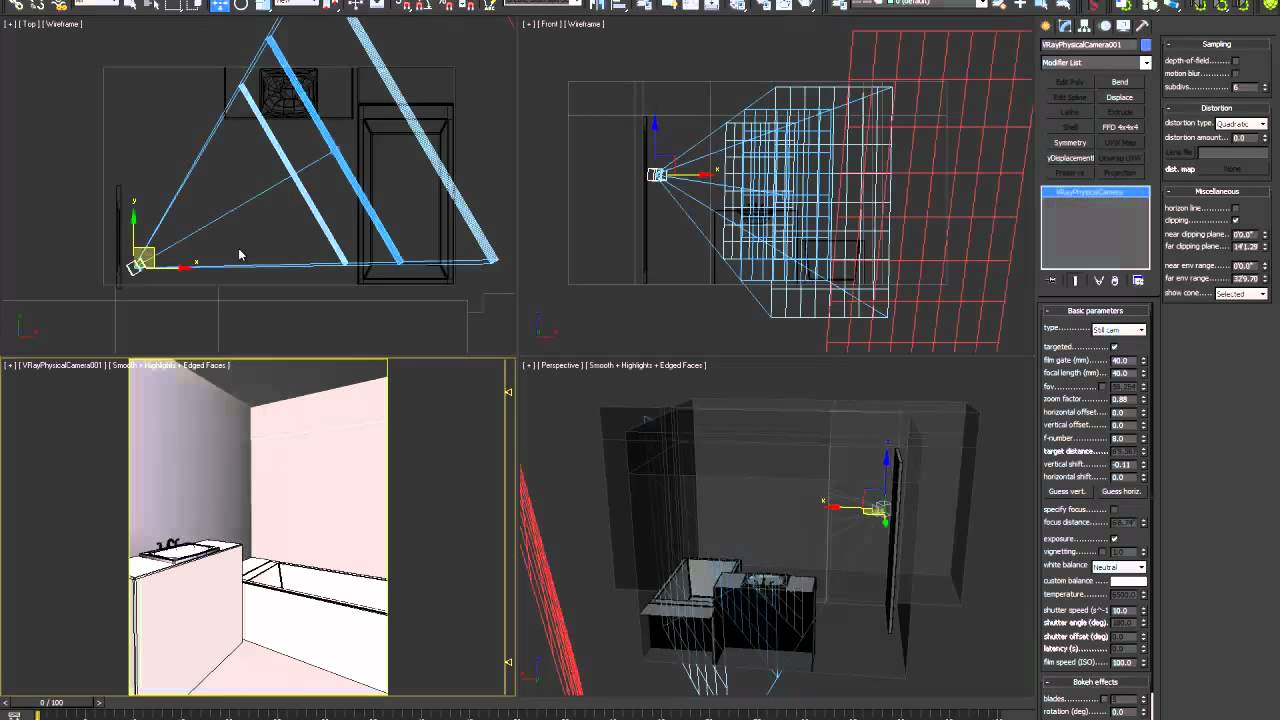Open the Modify command panel tab
1280x720 pixels.
pyautogui.click(x=1066, y=26)
